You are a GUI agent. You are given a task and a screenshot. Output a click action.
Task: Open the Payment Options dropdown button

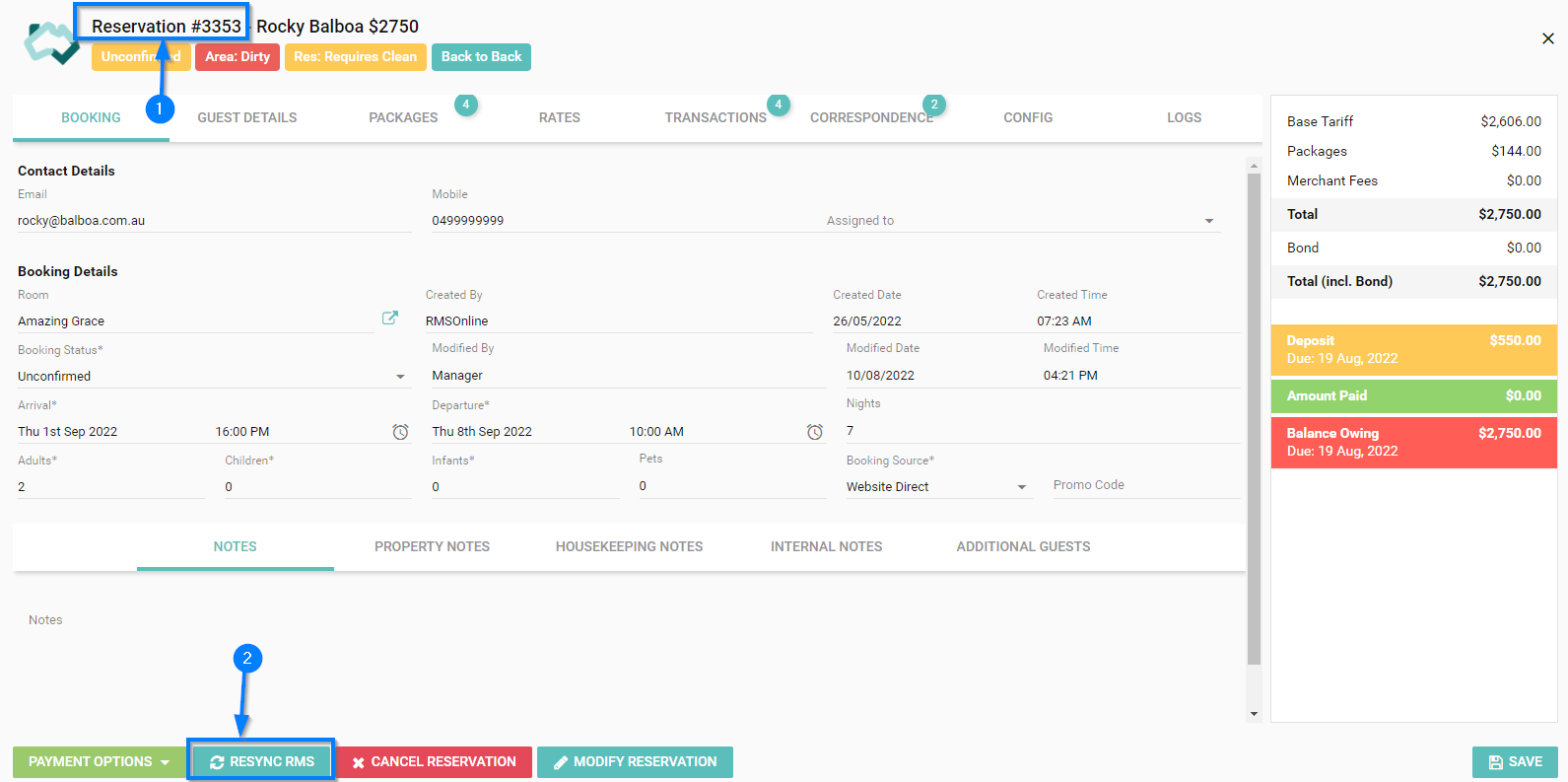coord(99,762)
